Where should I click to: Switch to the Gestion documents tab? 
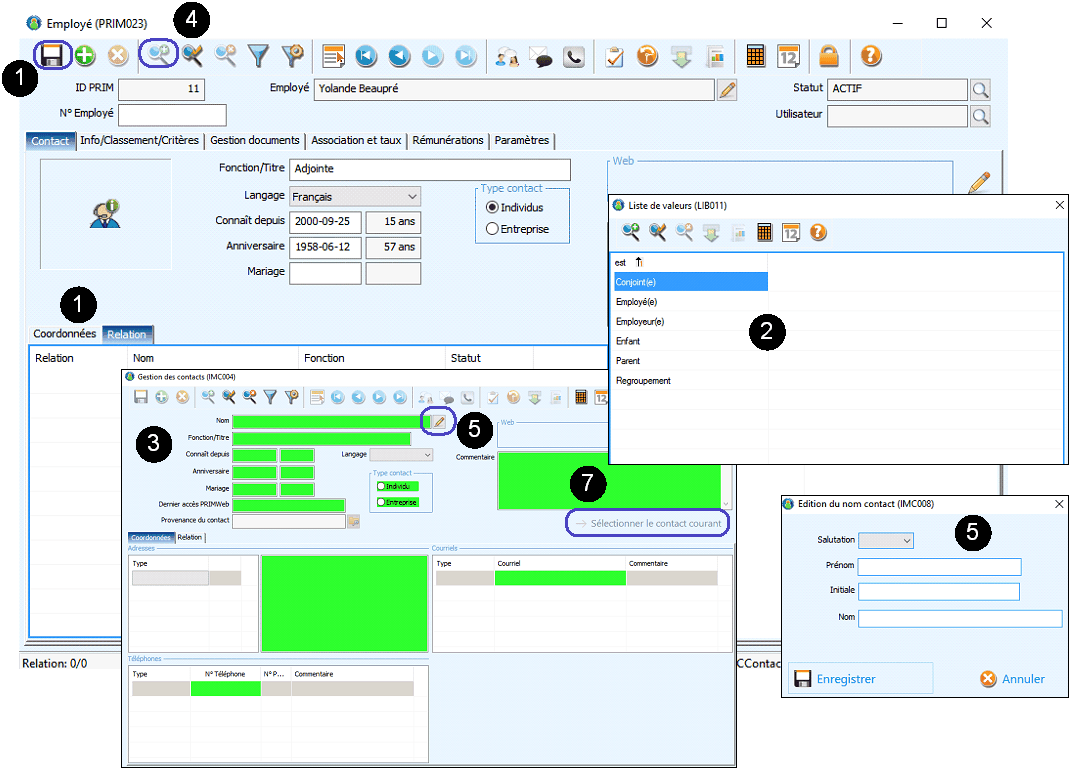[x=254, y=141]
